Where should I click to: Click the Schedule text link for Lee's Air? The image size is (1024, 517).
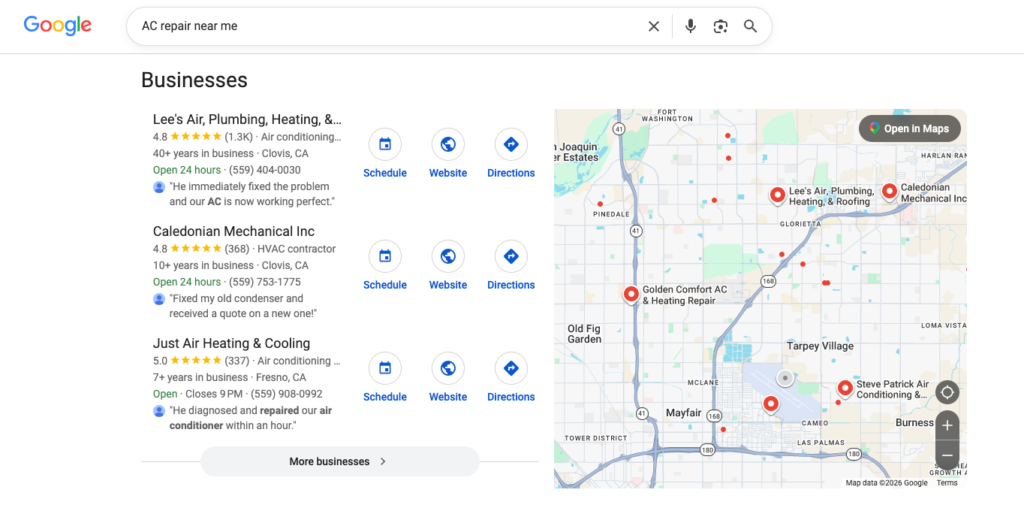point(385,173)
